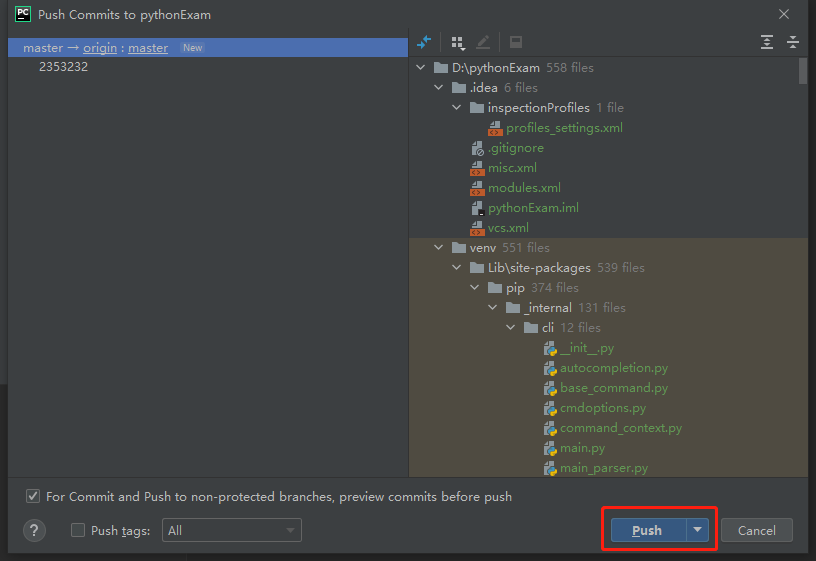Select the 2353232 commit entry
This screenshot has width=816, height=561.
(63, 67)
